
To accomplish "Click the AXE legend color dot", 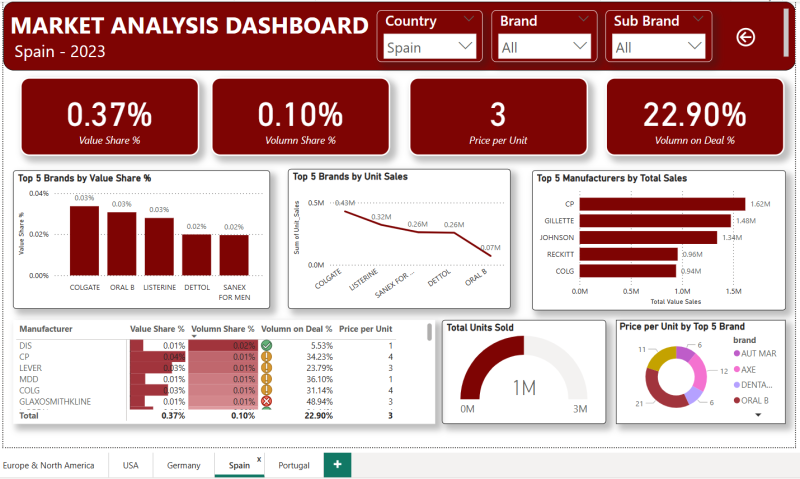I will pyautogui.click(x=737, y=369).
